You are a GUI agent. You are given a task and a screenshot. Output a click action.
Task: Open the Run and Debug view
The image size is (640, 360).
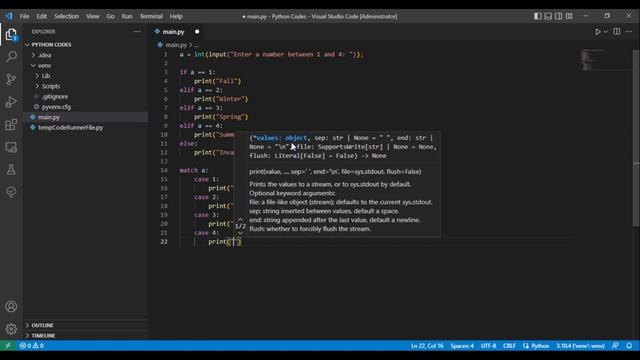(x=11, y=102)
